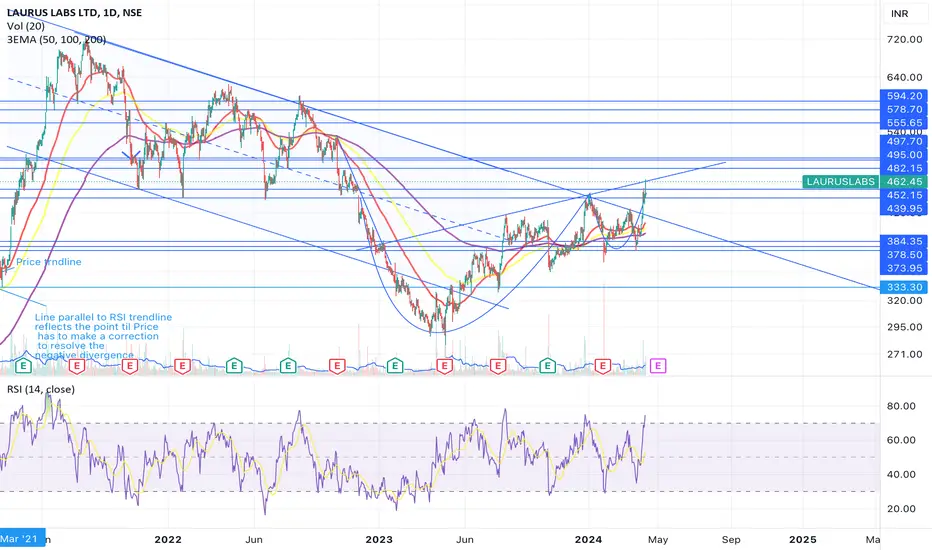
Task: Click the 384.35 price level label
Action: (x=904, y=241)
